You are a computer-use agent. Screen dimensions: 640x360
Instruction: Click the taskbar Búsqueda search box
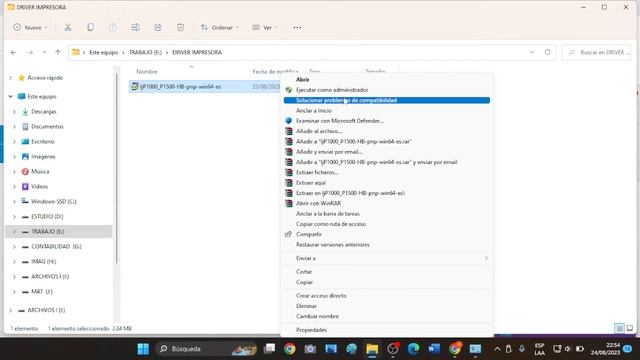coord(208,349)
